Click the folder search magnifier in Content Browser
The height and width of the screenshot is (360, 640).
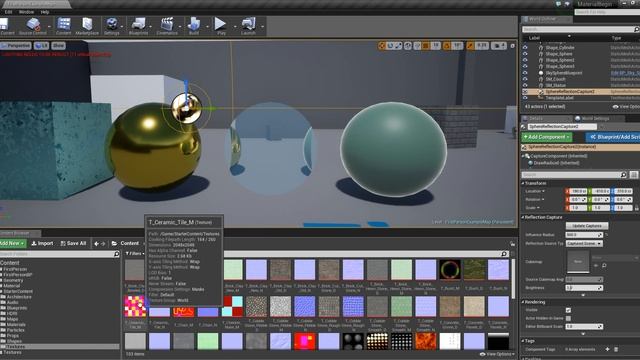(116, 254)
